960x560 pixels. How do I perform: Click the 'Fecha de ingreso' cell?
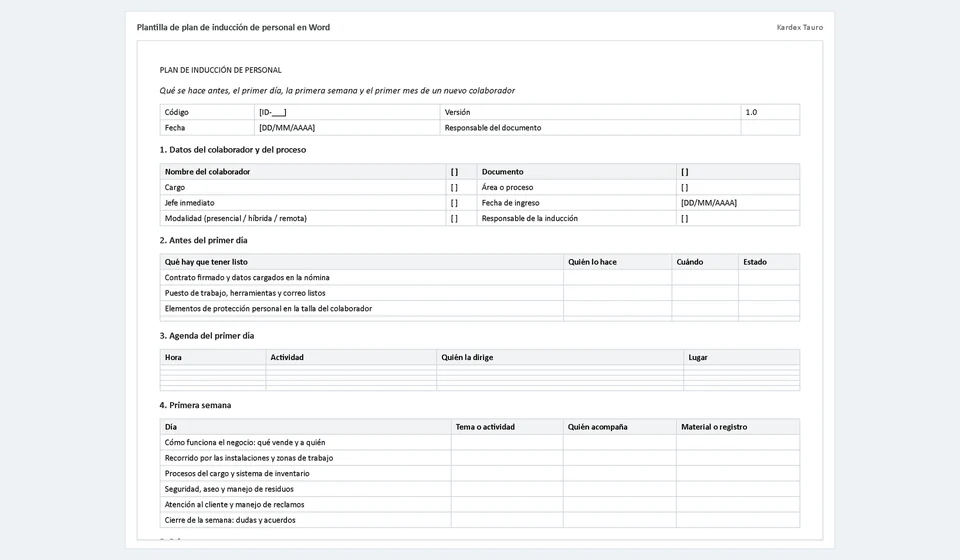(x=576, y=203)
